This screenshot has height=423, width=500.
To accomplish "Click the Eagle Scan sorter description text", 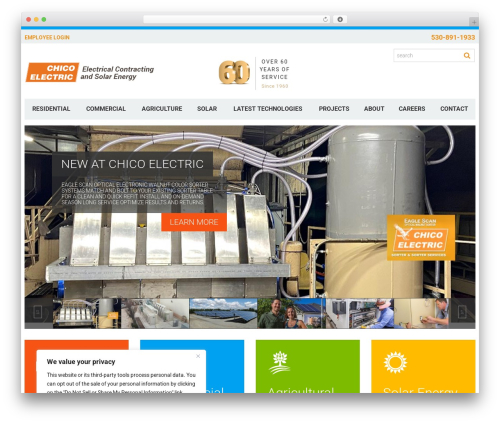I will coord(137,193).
